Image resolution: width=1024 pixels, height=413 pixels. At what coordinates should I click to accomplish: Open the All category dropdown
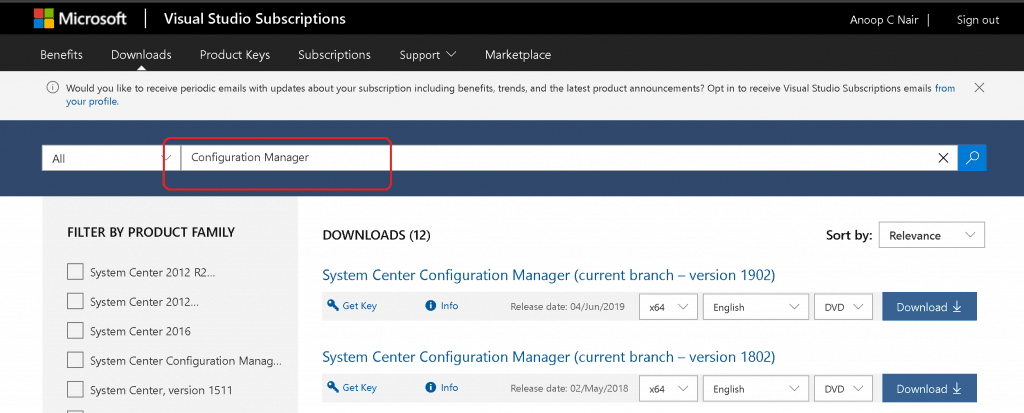[111, 158]
